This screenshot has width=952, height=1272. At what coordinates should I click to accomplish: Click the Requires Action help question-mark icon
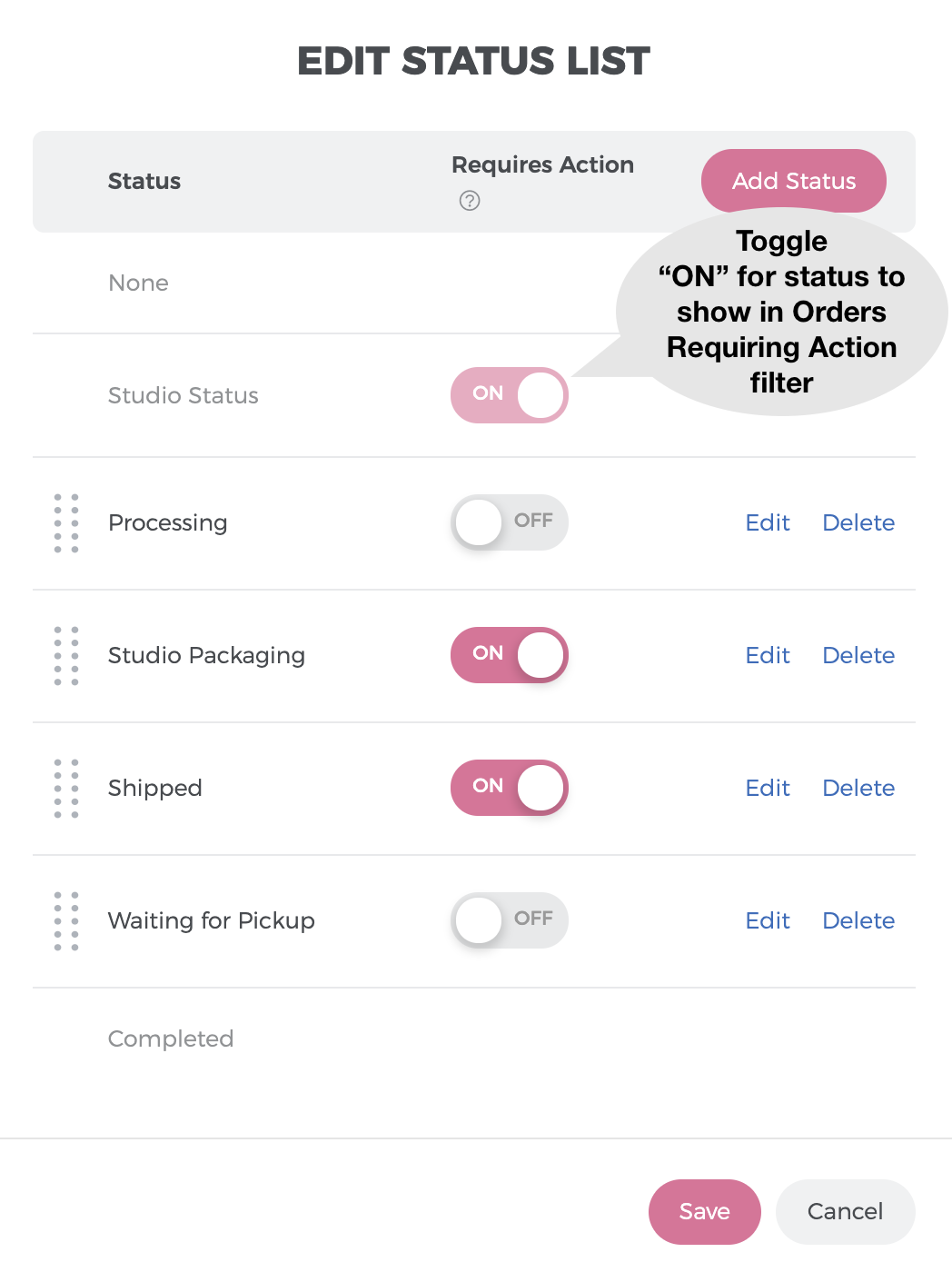click(470, 201)
